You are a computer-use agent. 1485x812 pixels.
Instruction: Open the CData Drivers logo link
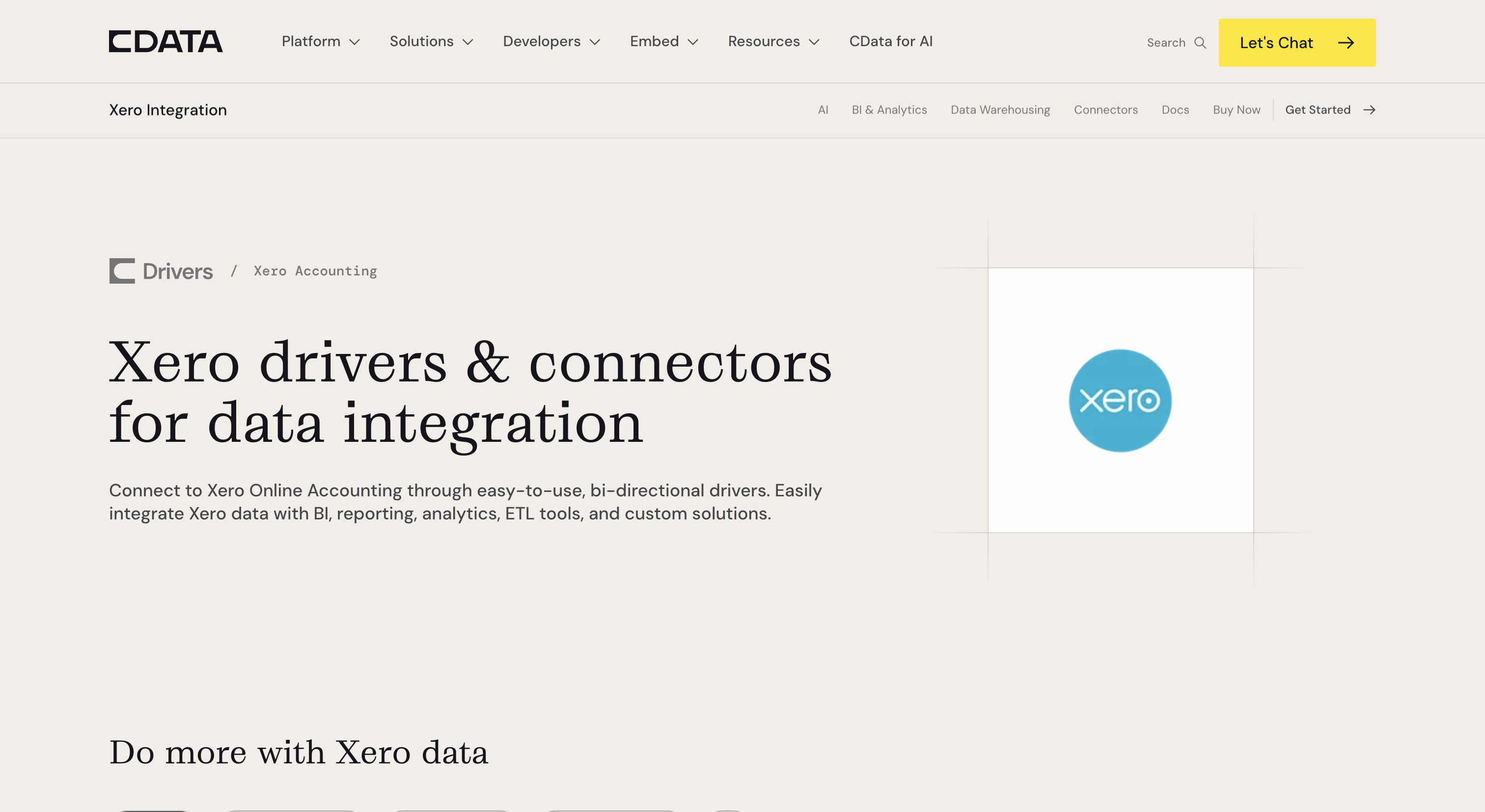point(161,271)
